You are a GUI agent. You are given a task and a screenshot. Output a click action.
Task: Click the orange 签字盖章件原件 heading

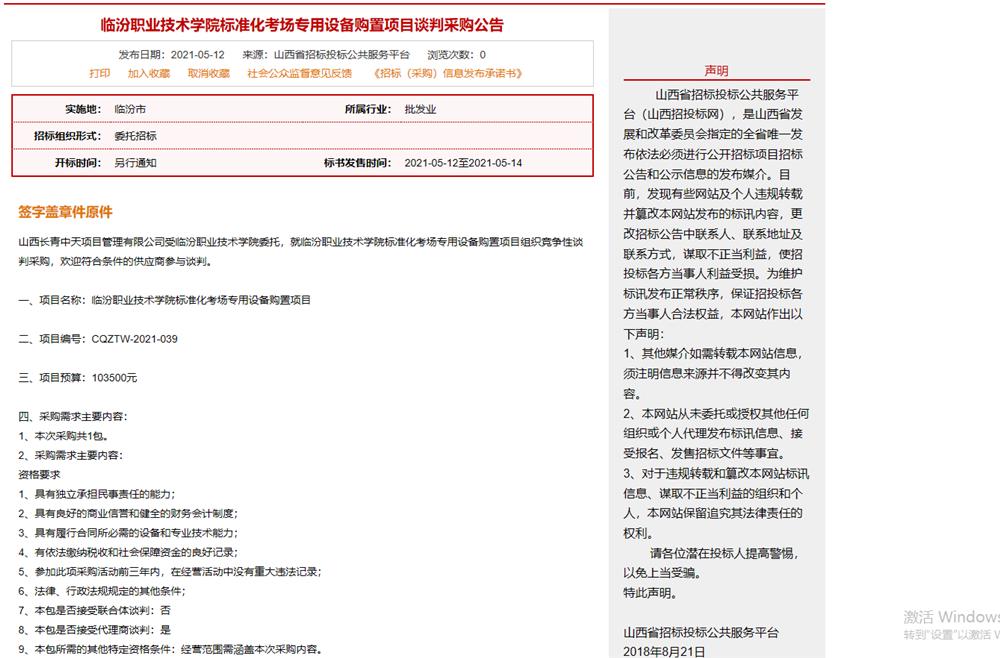pos(65,212)
